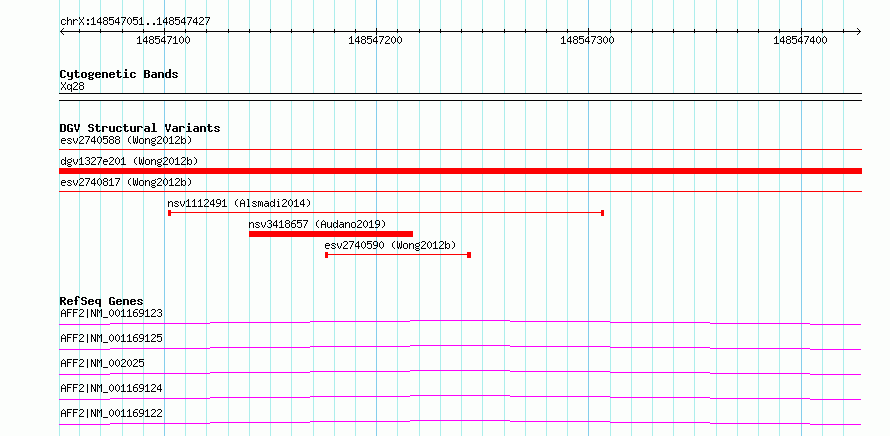Open the RefSeq Genes track title
Image resolution: width=890 pixels, height=436 pixels.
102,301
